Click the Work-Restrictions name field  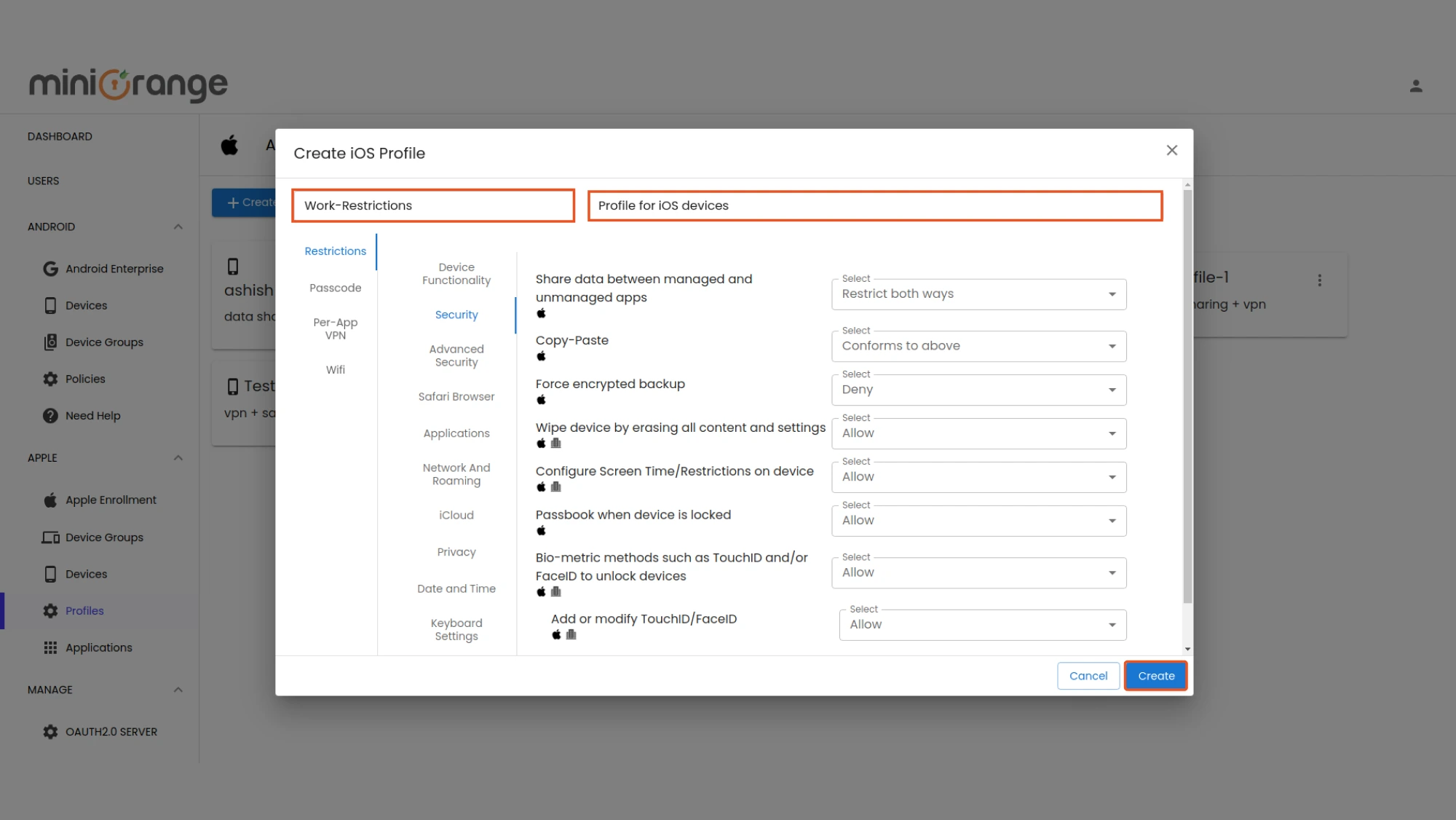tap(432, 205)
